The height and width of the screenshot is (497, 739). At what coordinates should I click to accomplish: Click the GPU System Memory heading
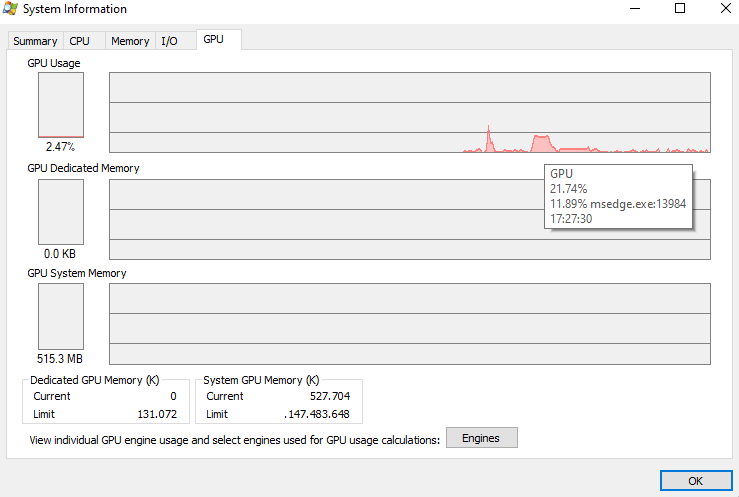(x=77, y=273)
